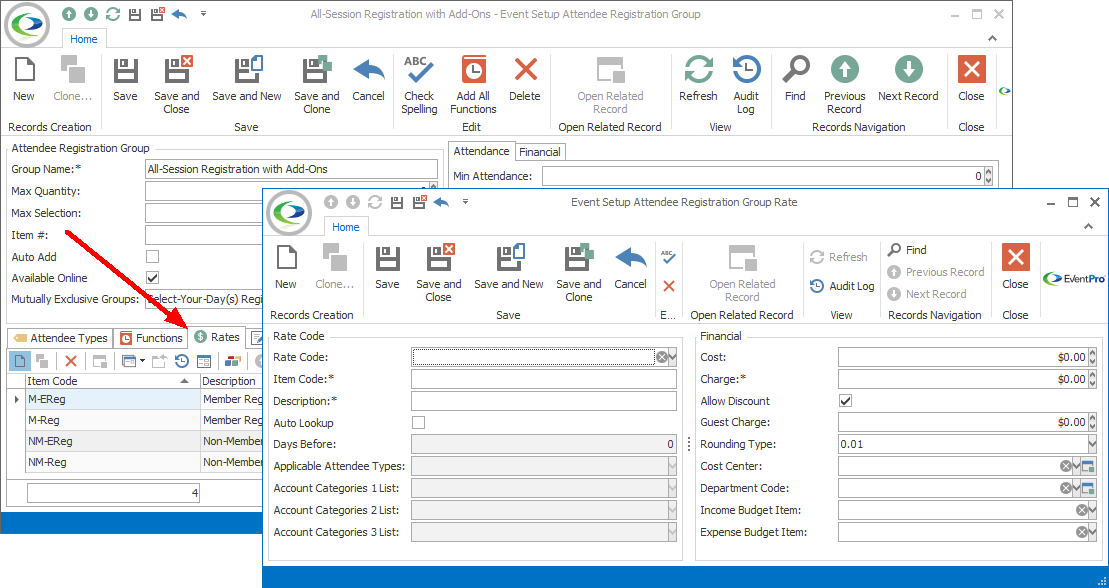
Task: Click Close button in Group Rate ribbon
Action: (x=1015, y=268)
